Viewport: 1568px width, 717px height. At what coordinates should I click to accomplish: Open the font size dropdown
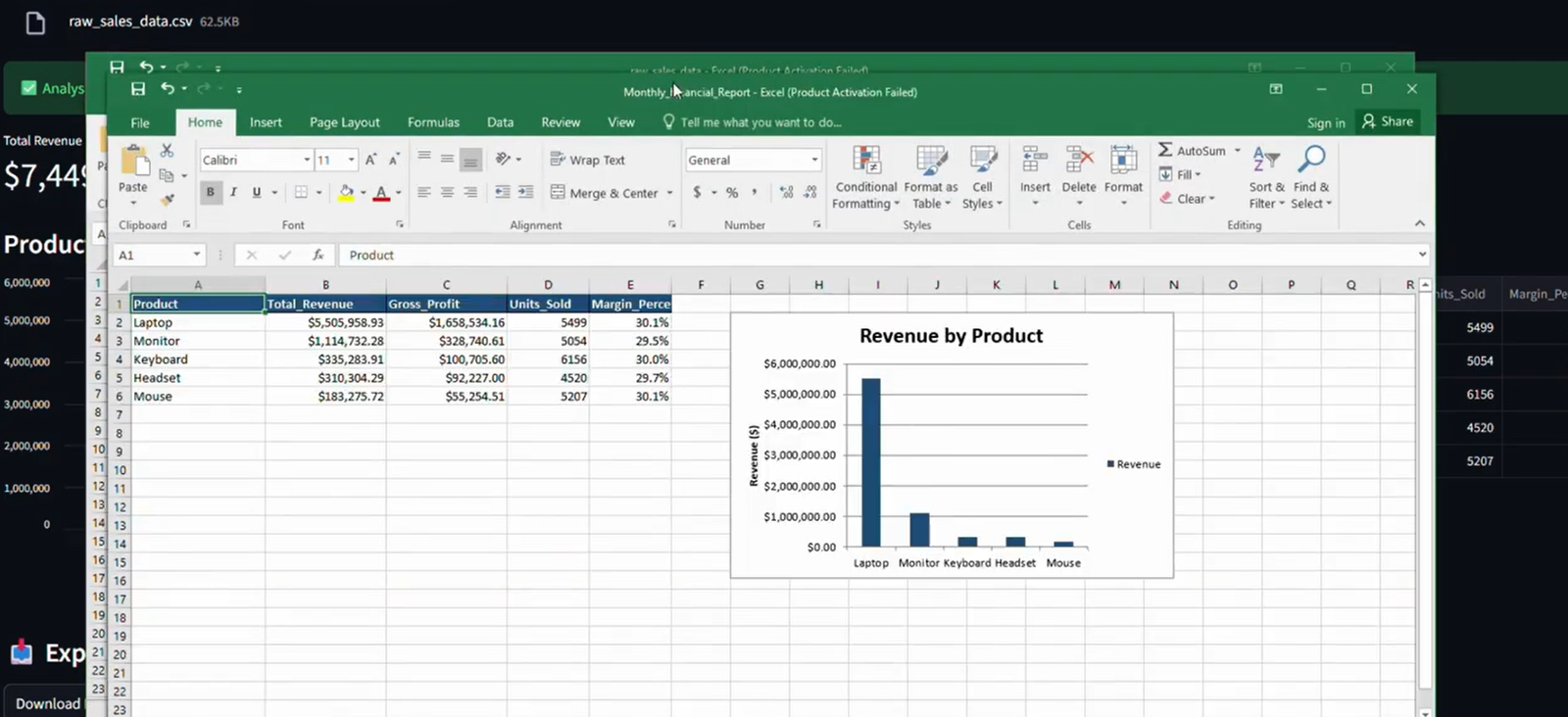tap(351, 160)
